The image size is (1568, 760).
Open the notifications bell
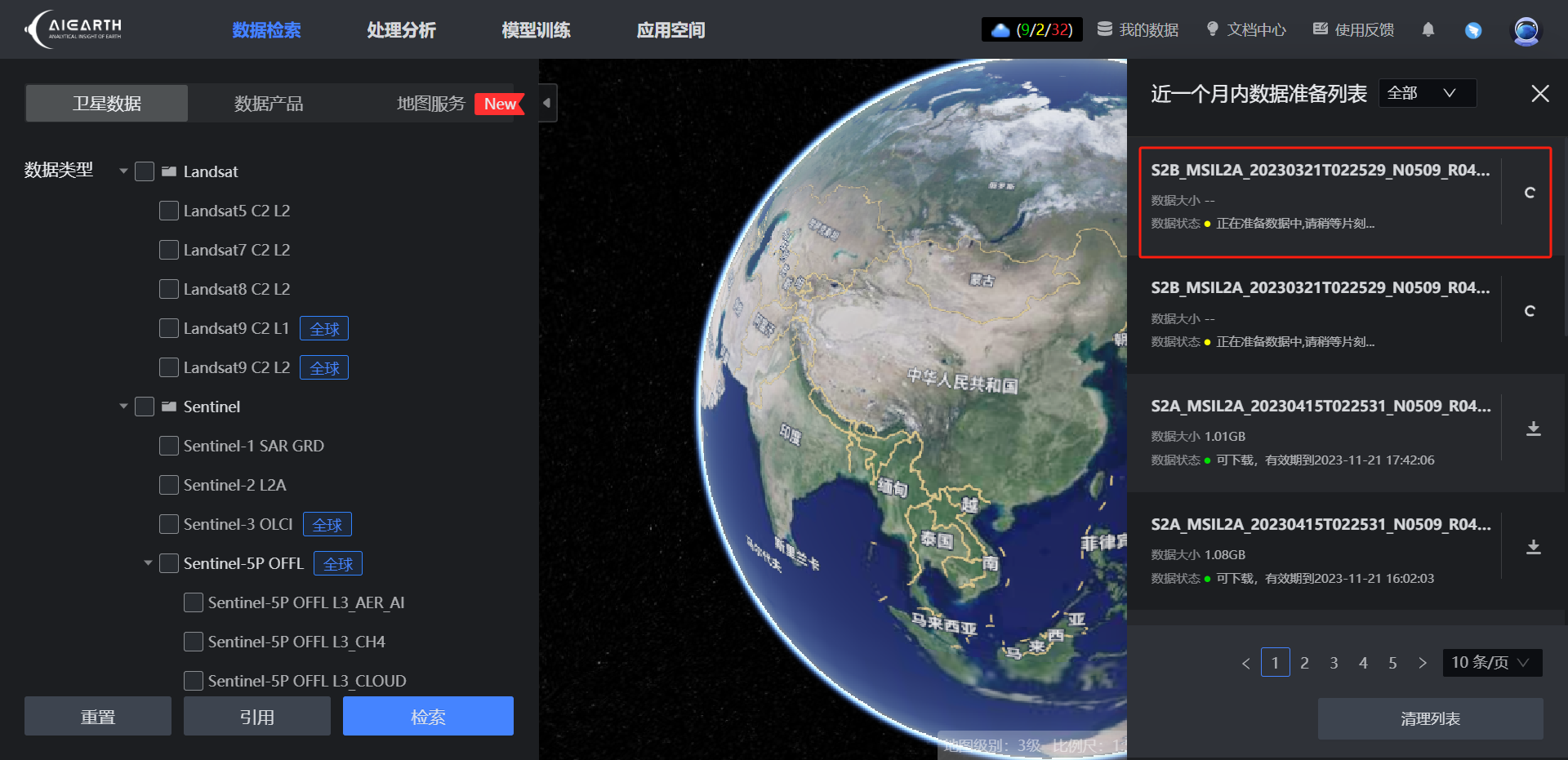pos(1428,30)
